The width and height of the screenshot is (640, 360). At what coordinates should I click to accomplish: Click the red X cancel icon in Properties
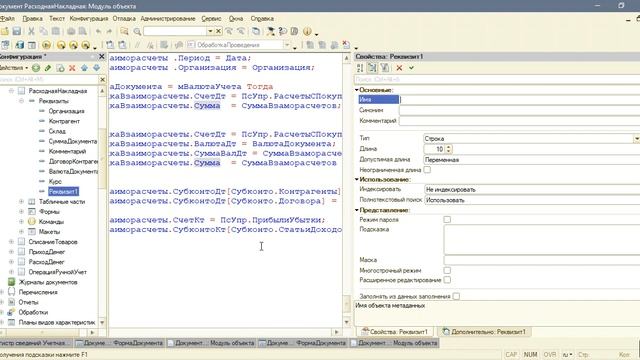(x=399, y=68)
